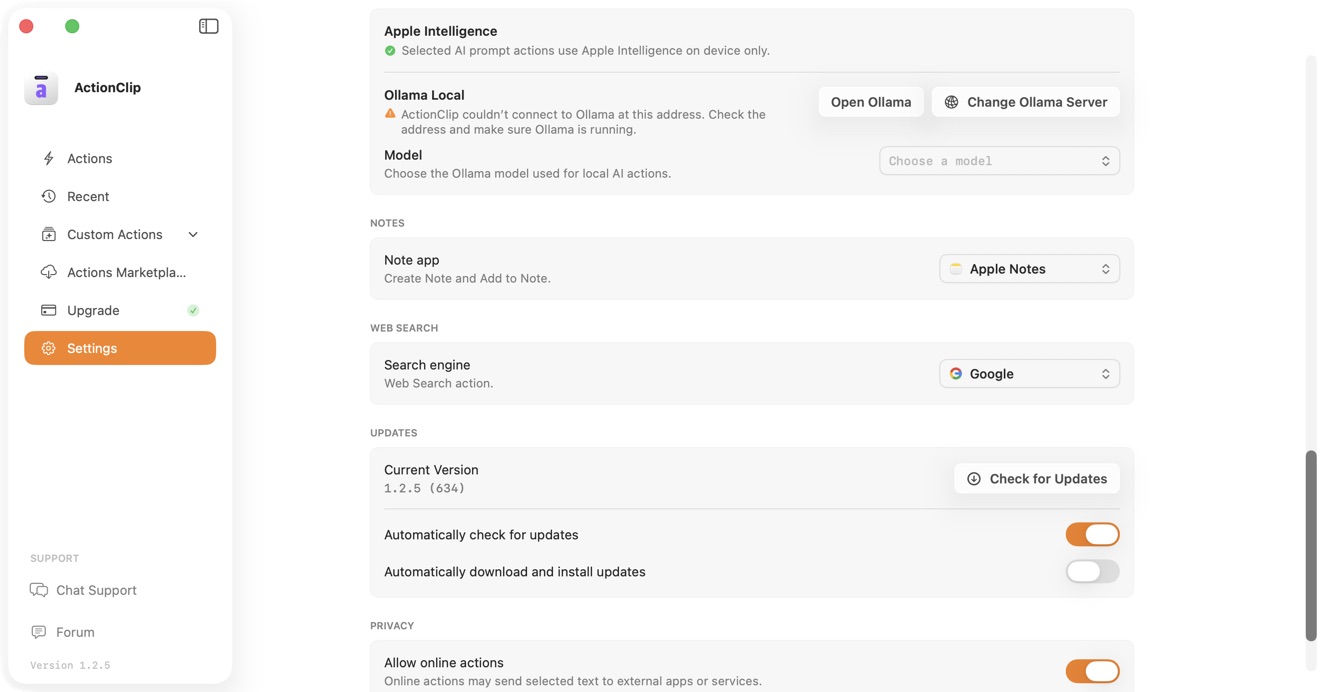Viewport: 1320px width, 692px height.
Task: Click the Open Ollama button
Action: pos(871,102)
